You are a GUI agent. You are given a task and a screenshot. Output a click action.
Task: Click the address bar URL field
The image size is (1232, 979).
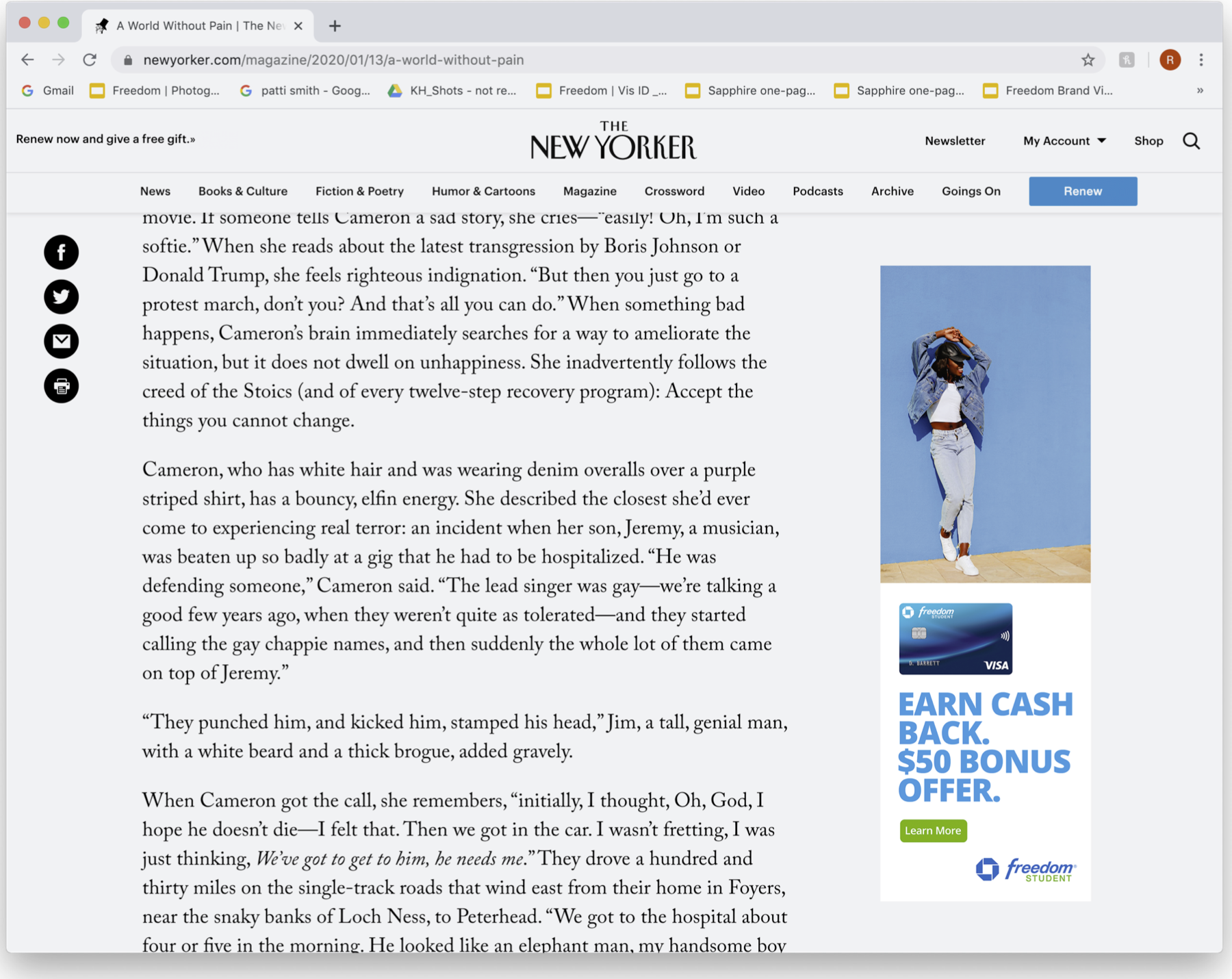[548, 60]
